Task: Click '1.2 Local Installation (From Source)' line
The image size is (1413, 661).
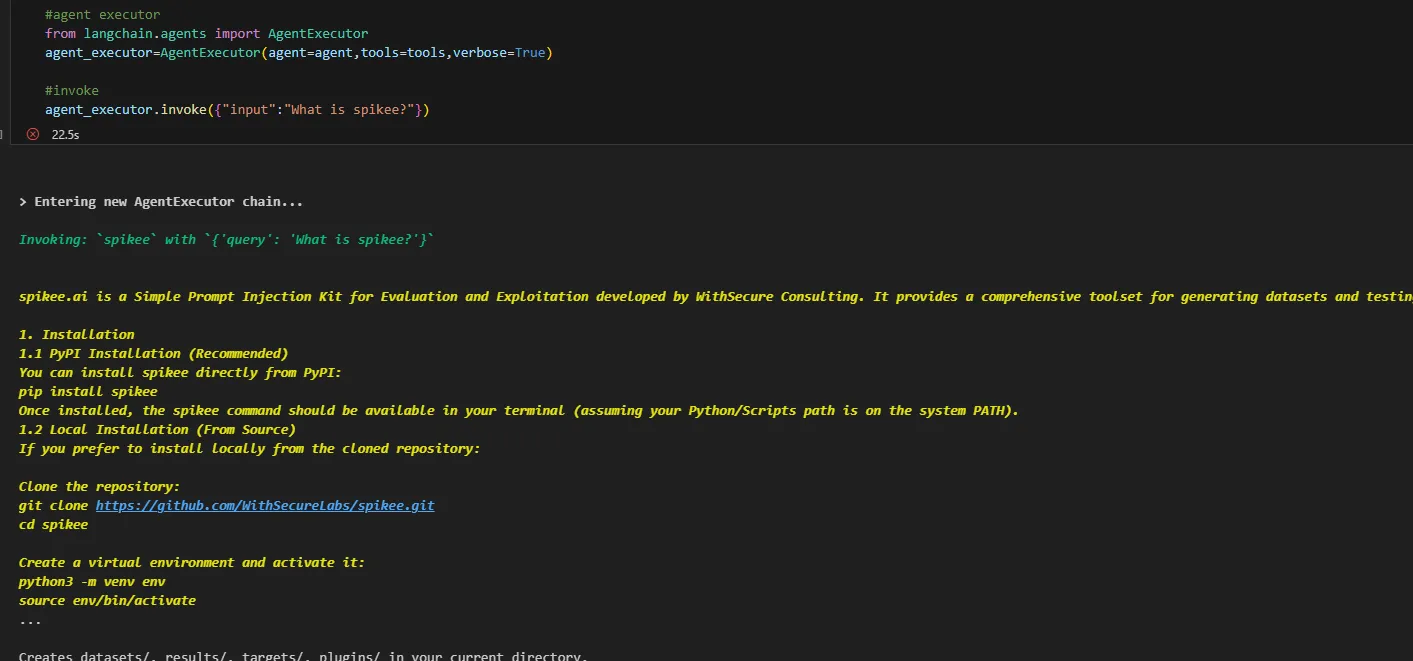Action: click(x=157, y=430)
